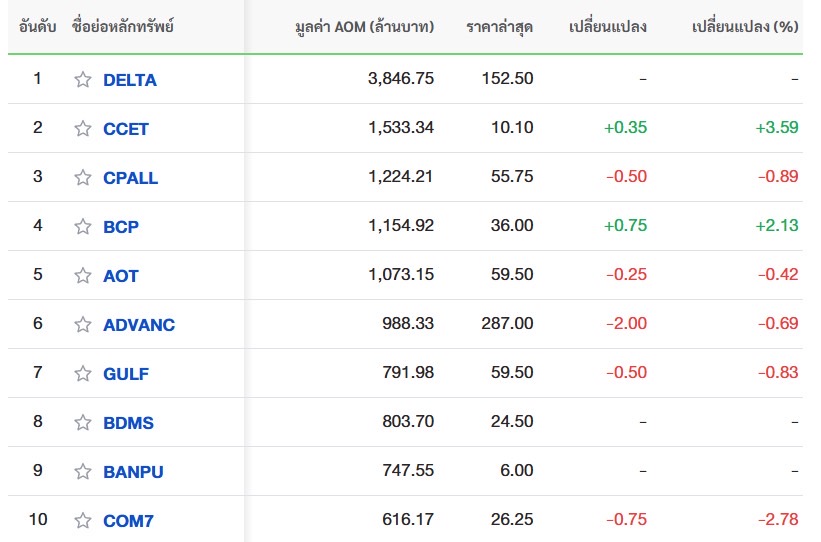Toggle the star for BDMS
821x542 pixels.
83,423
